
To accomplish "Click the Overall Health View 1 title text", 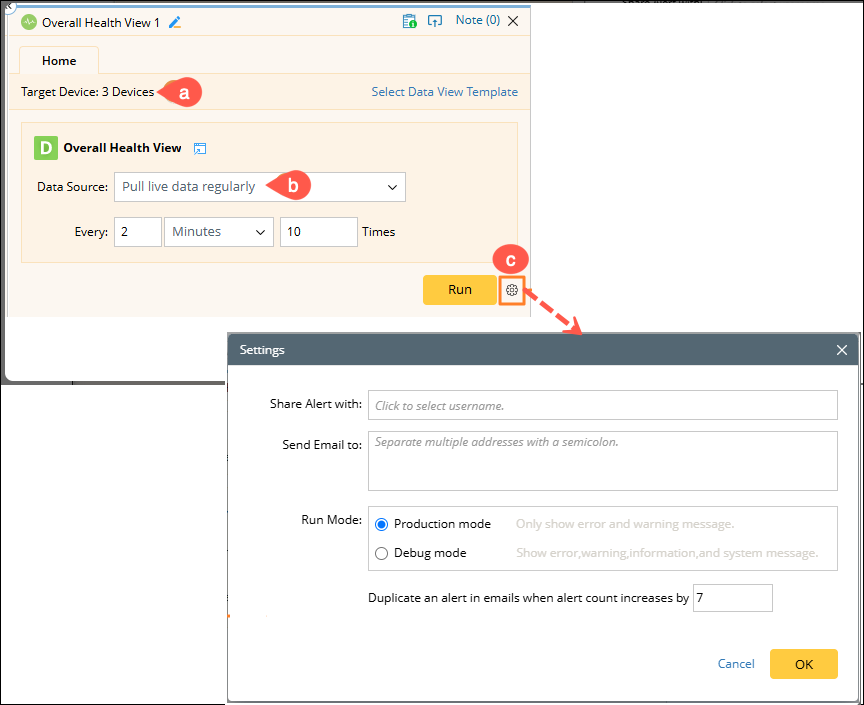I will 101,23.
